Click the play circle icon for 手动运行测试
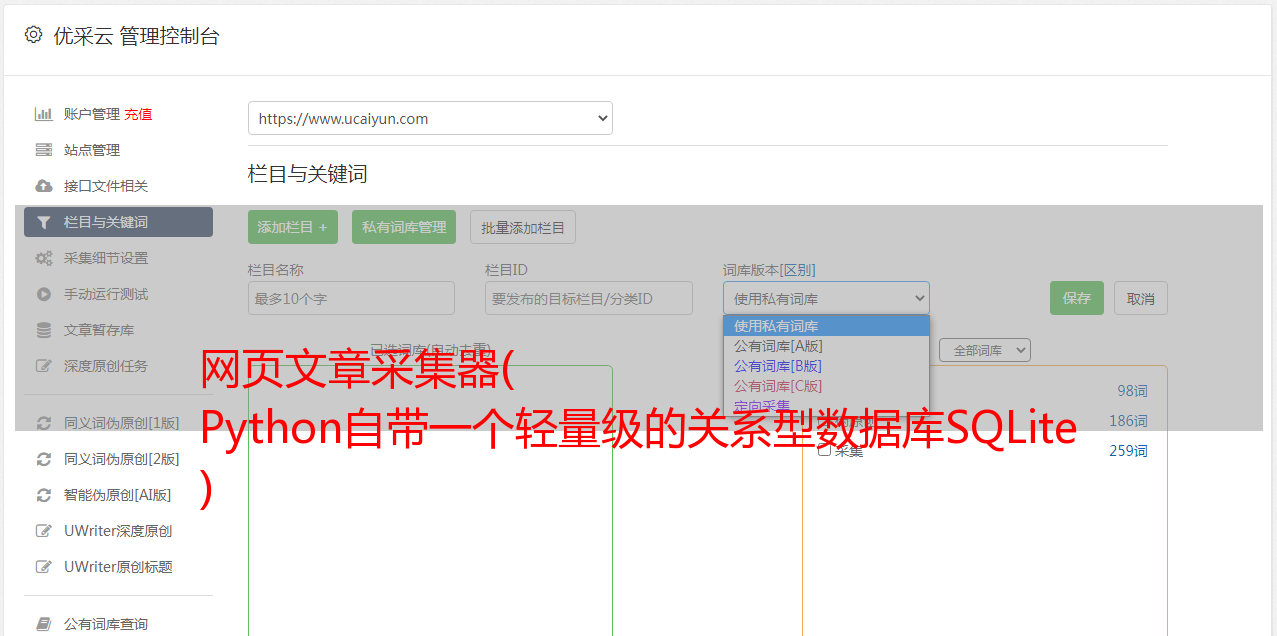The width and height of the screenshot is (1277, 636). tap(43, 294)
